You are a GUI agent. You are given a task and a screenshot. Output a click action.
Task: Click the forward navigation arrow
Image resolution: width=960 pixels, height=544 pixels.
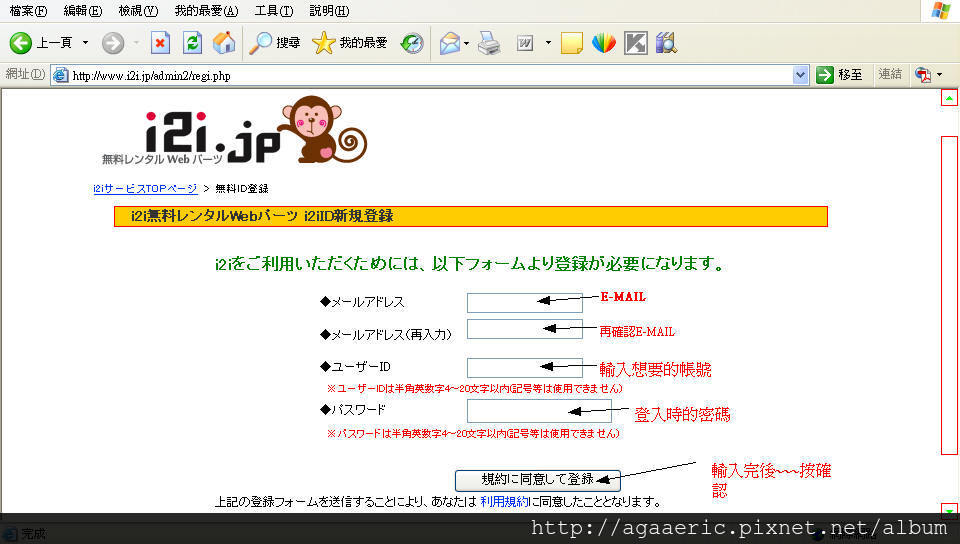click(x=113, y=43)
